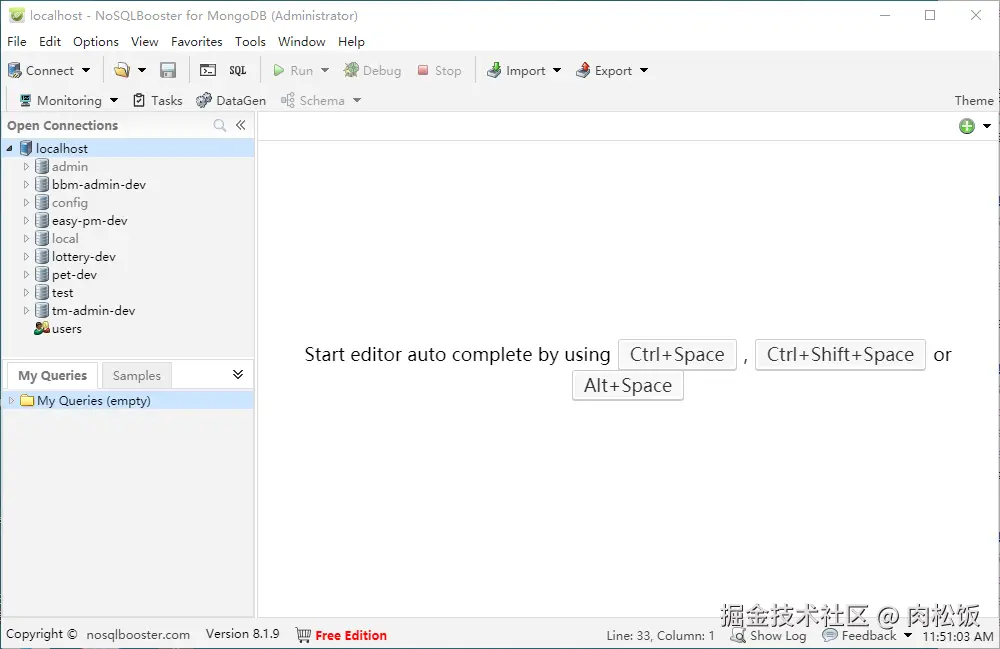The image size is (1000, 649).
Task: Open the Theme option
Action: coord(974,100)
